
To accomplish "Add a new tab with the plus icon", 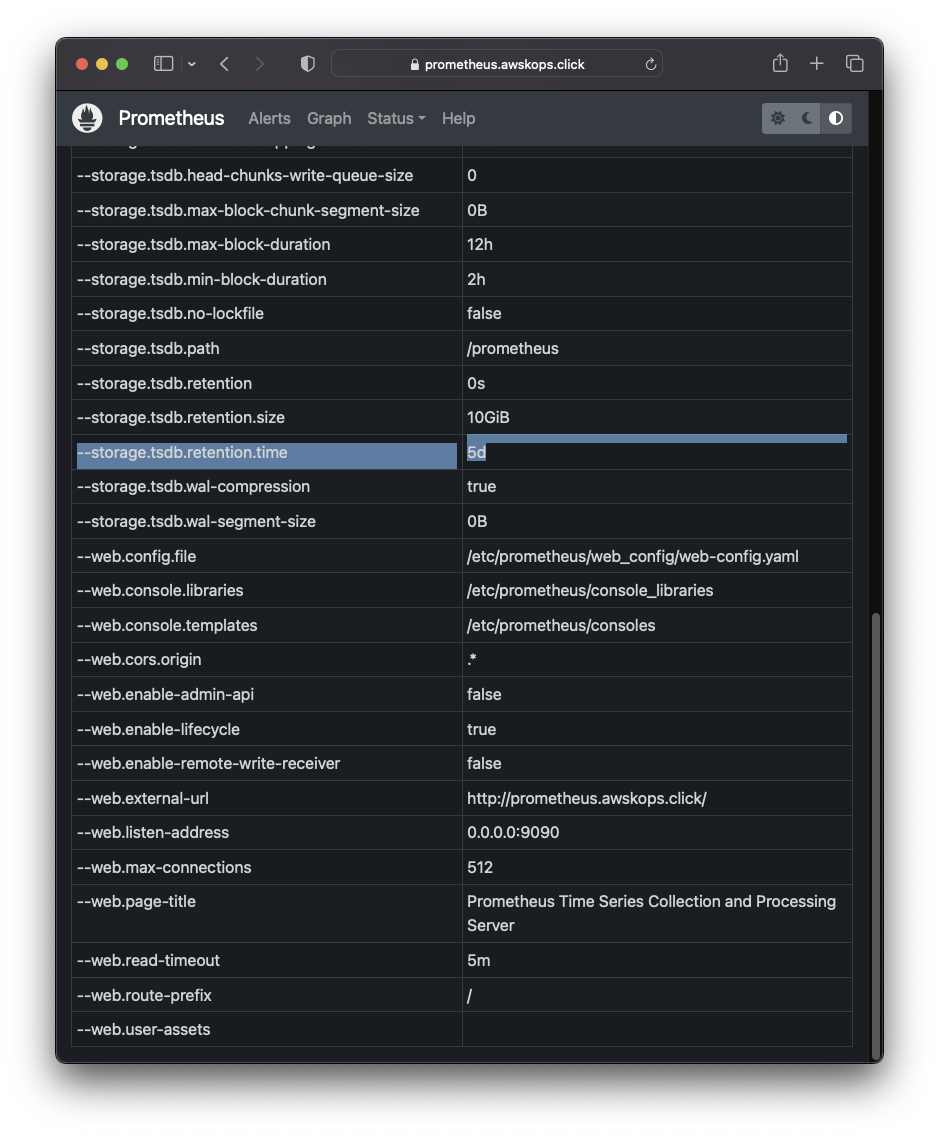I will pyautogui.click(x=816, y=64).
